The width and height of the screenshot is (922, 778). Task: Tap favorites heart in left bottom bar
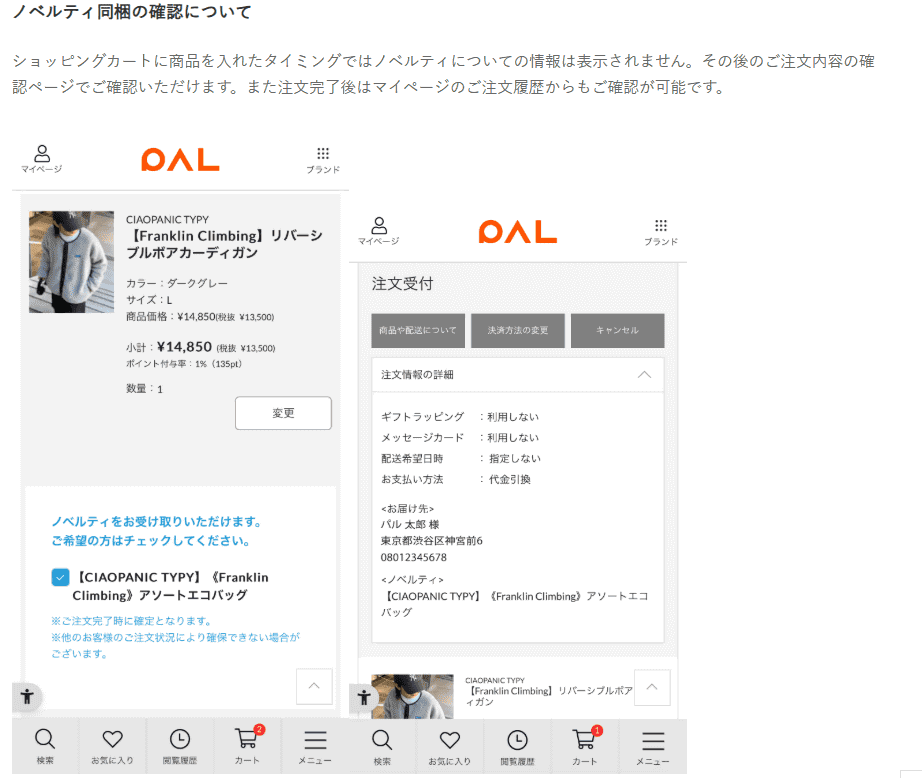112,746
